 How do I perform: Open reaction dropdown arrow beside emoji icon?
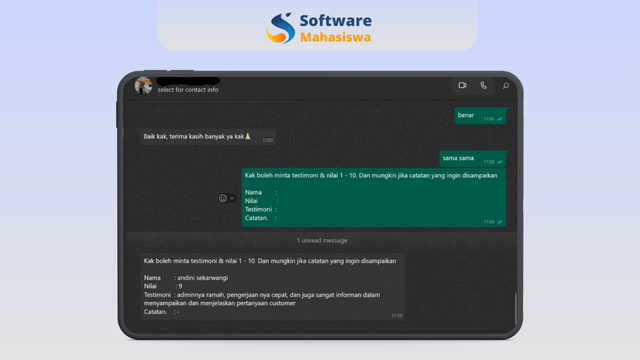point(232,198)
